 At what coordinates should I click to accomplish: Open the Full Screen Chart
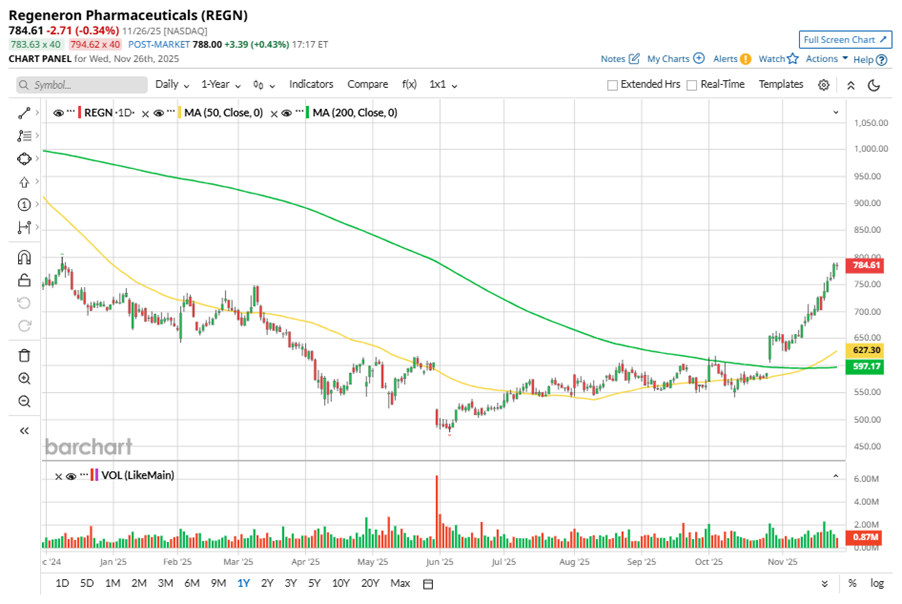(845, 40)
